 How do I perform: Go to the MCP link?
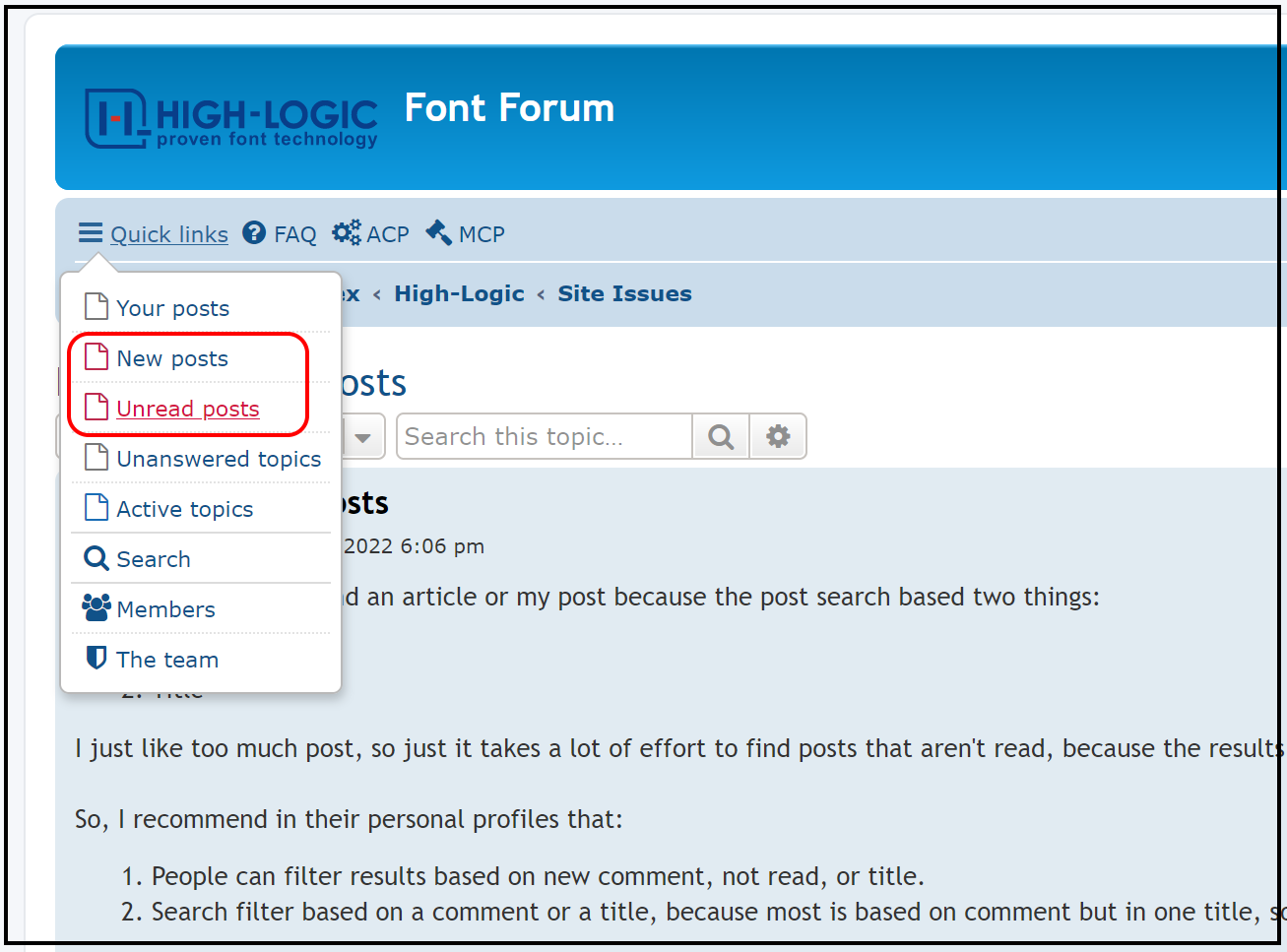click(x=482, y=234)
